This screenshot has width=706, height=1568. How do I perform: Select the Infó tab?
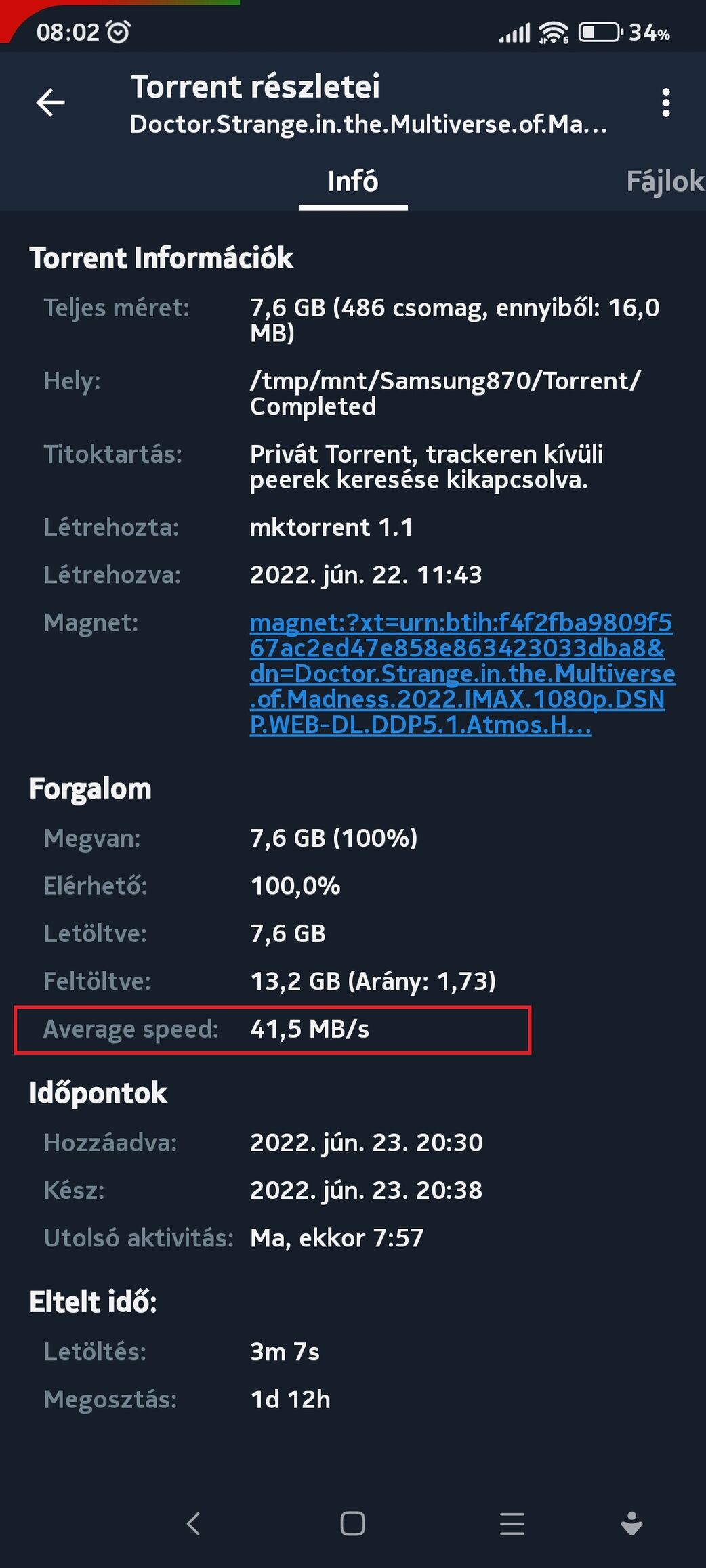tap(353, 182)
